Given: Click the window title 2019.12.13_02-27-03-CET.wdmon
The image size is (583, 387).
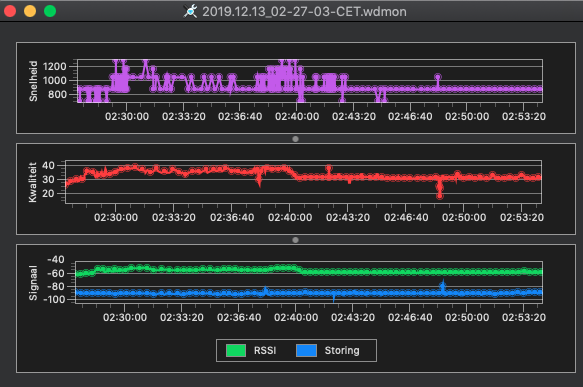Looking at the screenshot, I should pyautogui.click(x=304, y=12).
